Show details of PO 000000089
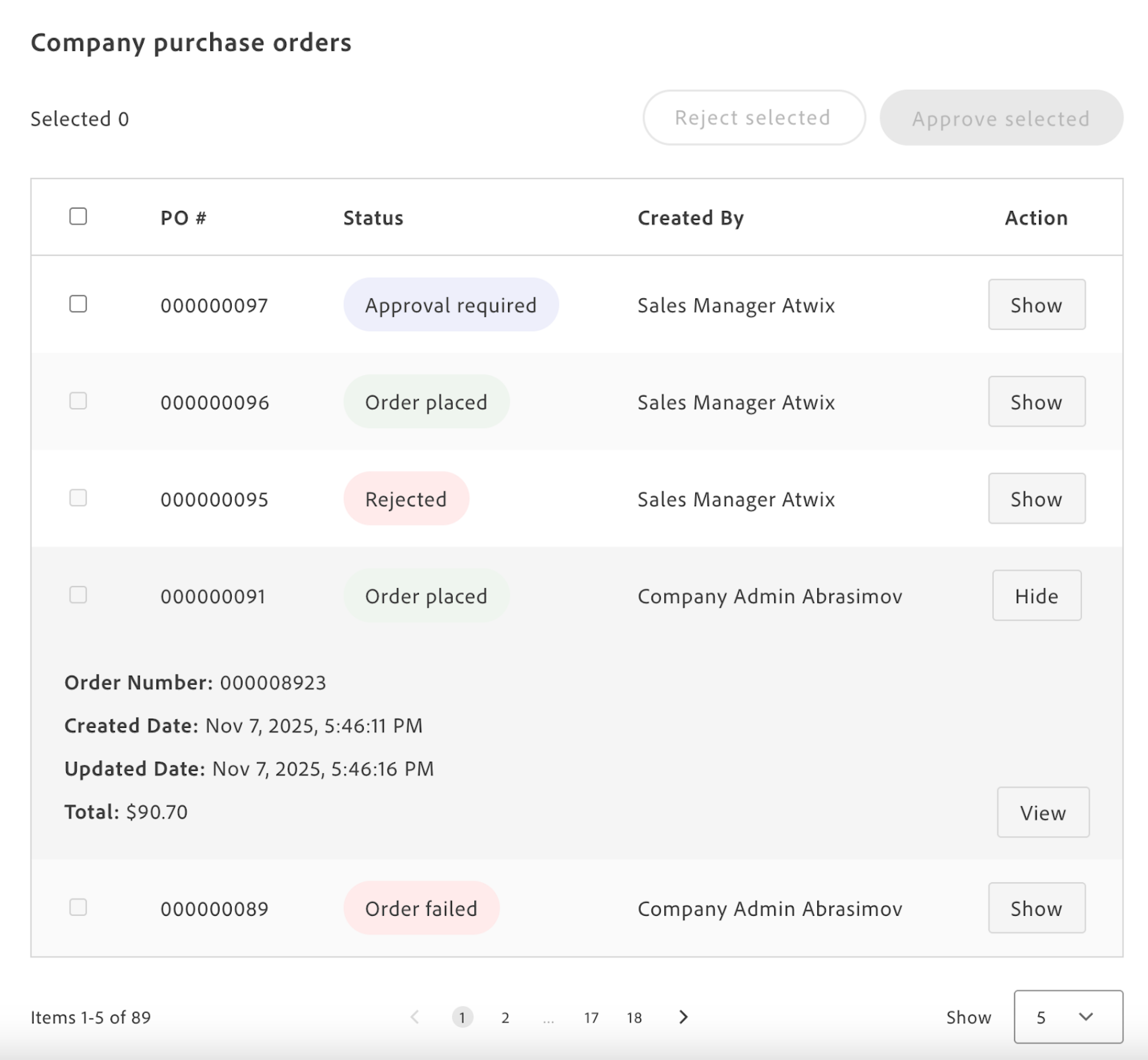Screen dimensions: 1148x1060 click(1036, 908)
